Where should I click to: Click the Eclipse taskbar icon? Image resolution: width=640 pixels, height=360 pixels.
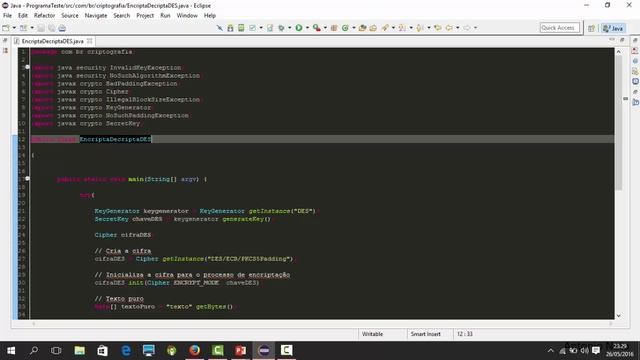click(x=264, y=350)
